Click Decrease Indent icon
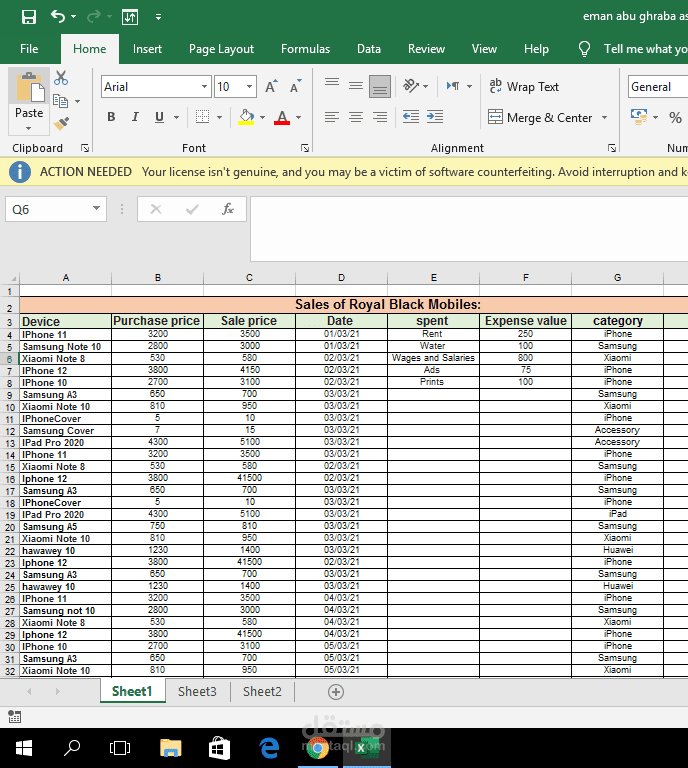 tap(411, 117)
